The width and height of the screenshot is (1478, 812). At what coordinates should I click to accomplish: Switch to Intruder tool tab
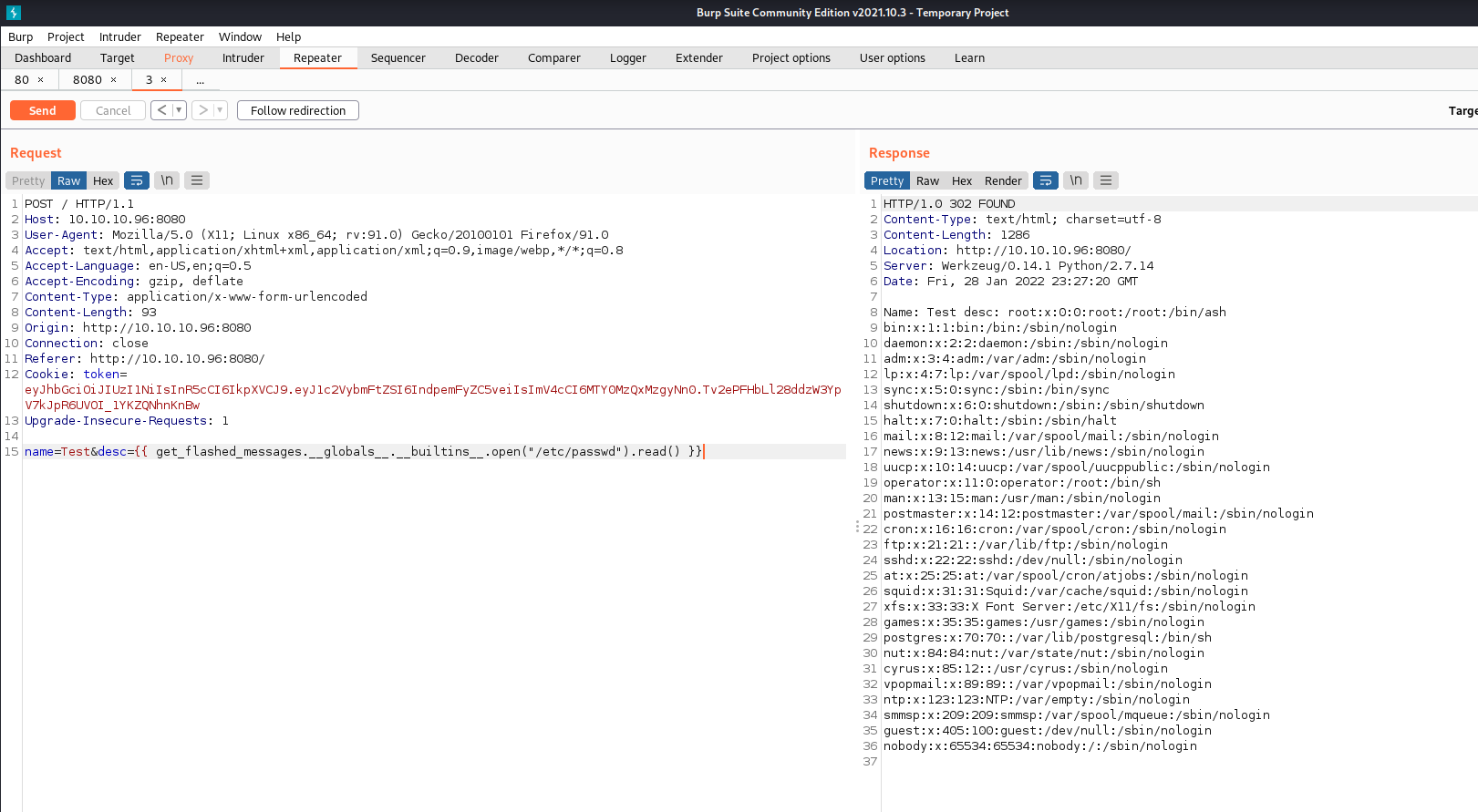243,57
